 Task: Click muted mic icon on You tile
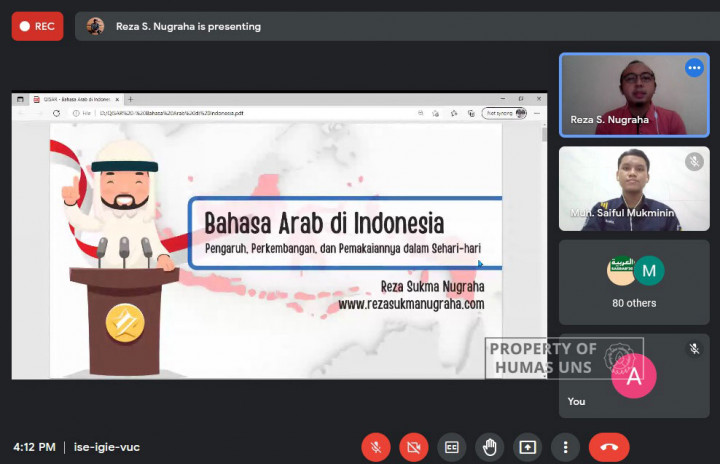pyautogui.click(x=694, y=349)
